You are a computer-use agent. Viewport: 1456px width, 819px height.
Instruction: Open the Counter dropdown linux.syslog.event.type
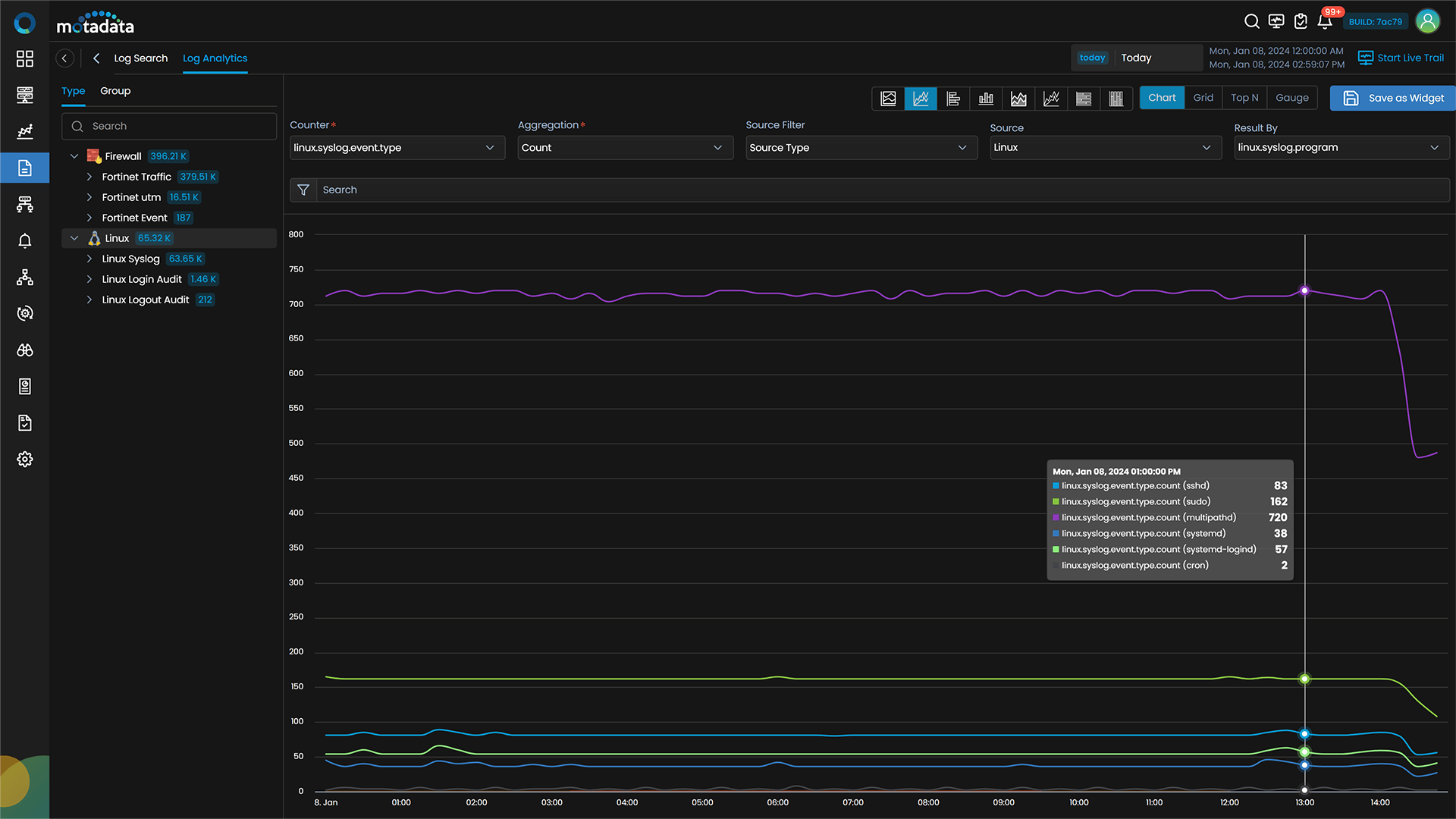[397, 148]
